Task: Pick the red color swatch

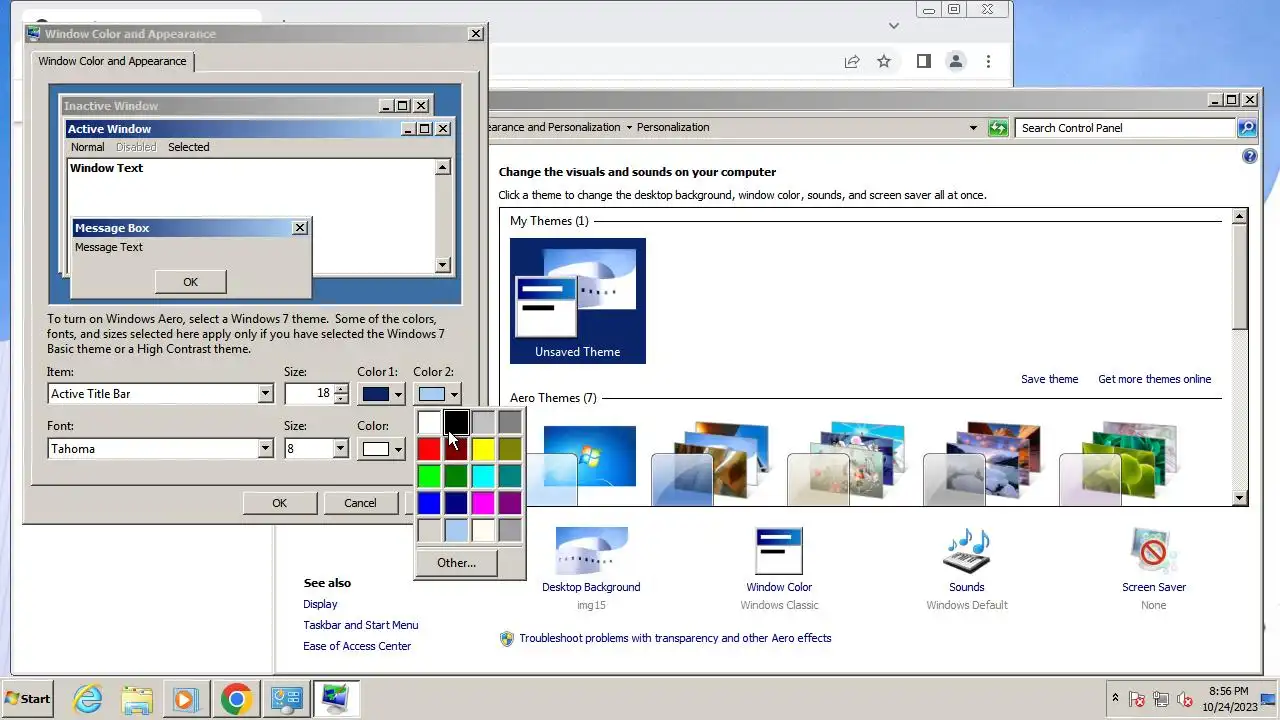Action: click(x=429, y=449)
